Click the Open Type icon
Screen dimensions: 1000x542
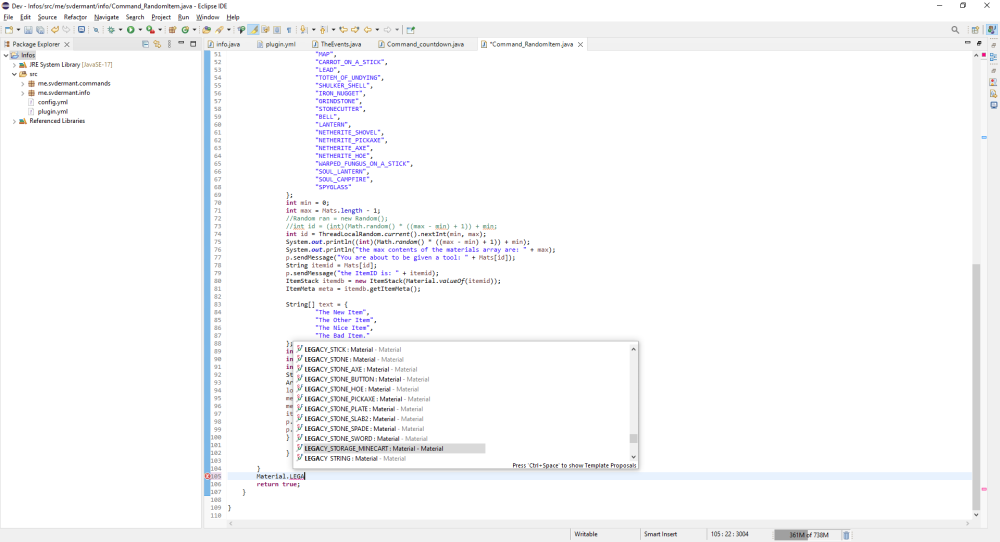pos(206,30)
